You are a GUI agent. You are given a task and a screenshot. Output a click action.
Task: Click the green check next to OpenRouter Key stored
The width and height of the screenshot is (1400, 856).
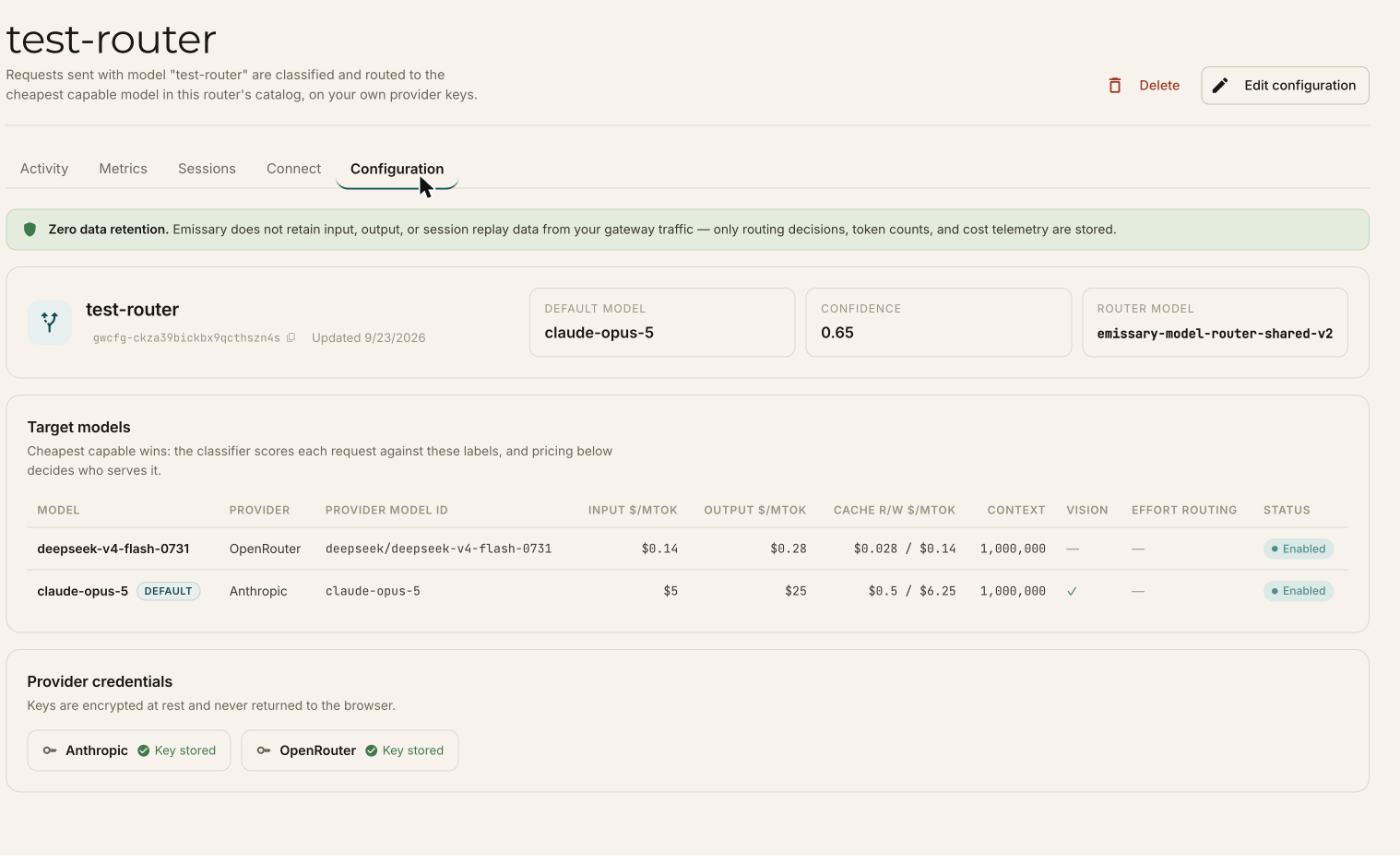coord(371,750)
